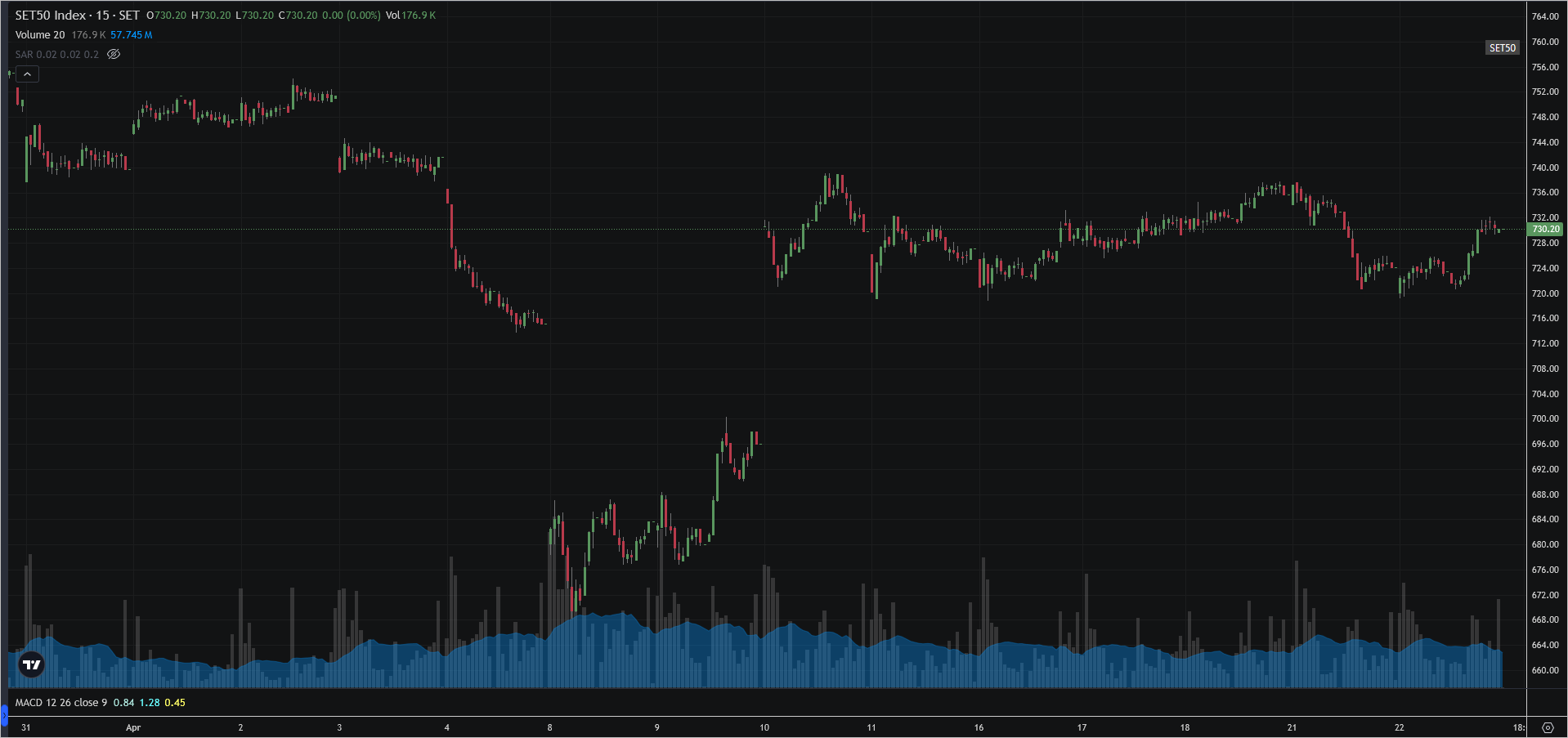
Task: Select the MACD 12 26 close 9 legend
Action: pos(60,702)
